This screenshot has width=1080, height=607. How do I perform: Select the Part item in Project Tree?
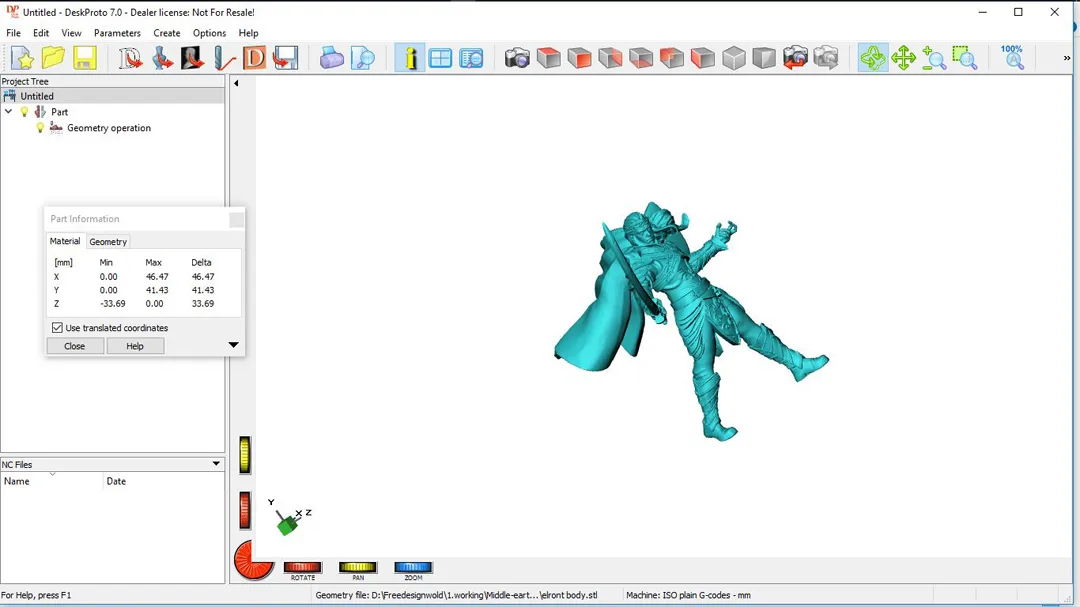pos(59,112)
